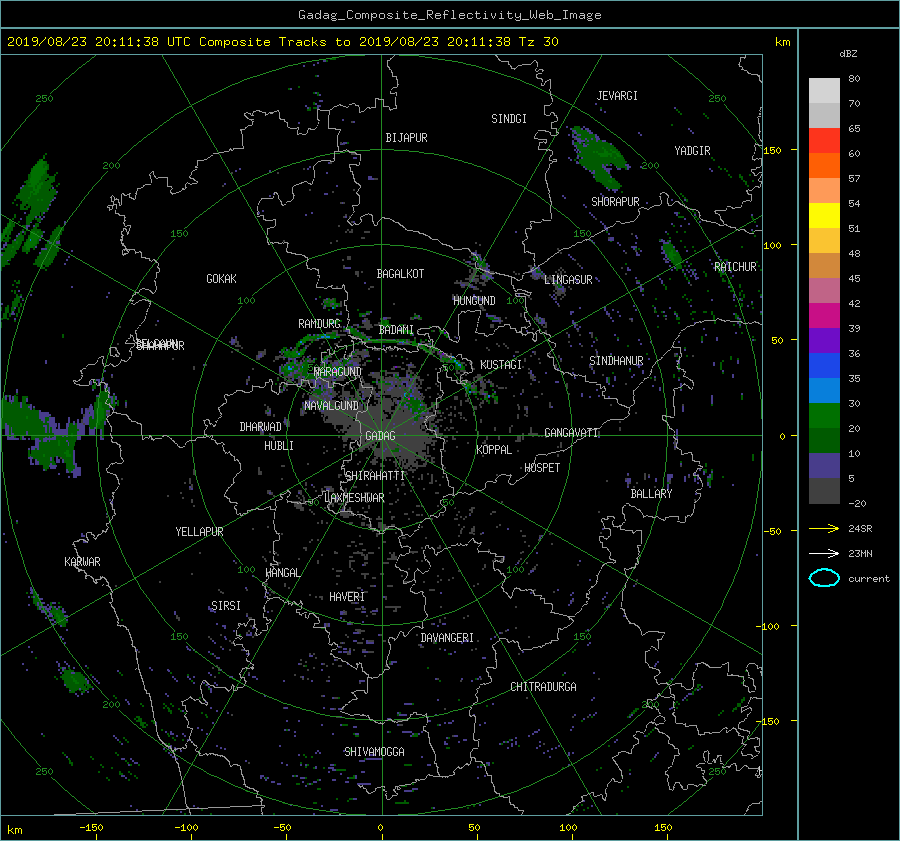
Task: Click the HUNGUND city label
Action: tap(474, 301)
